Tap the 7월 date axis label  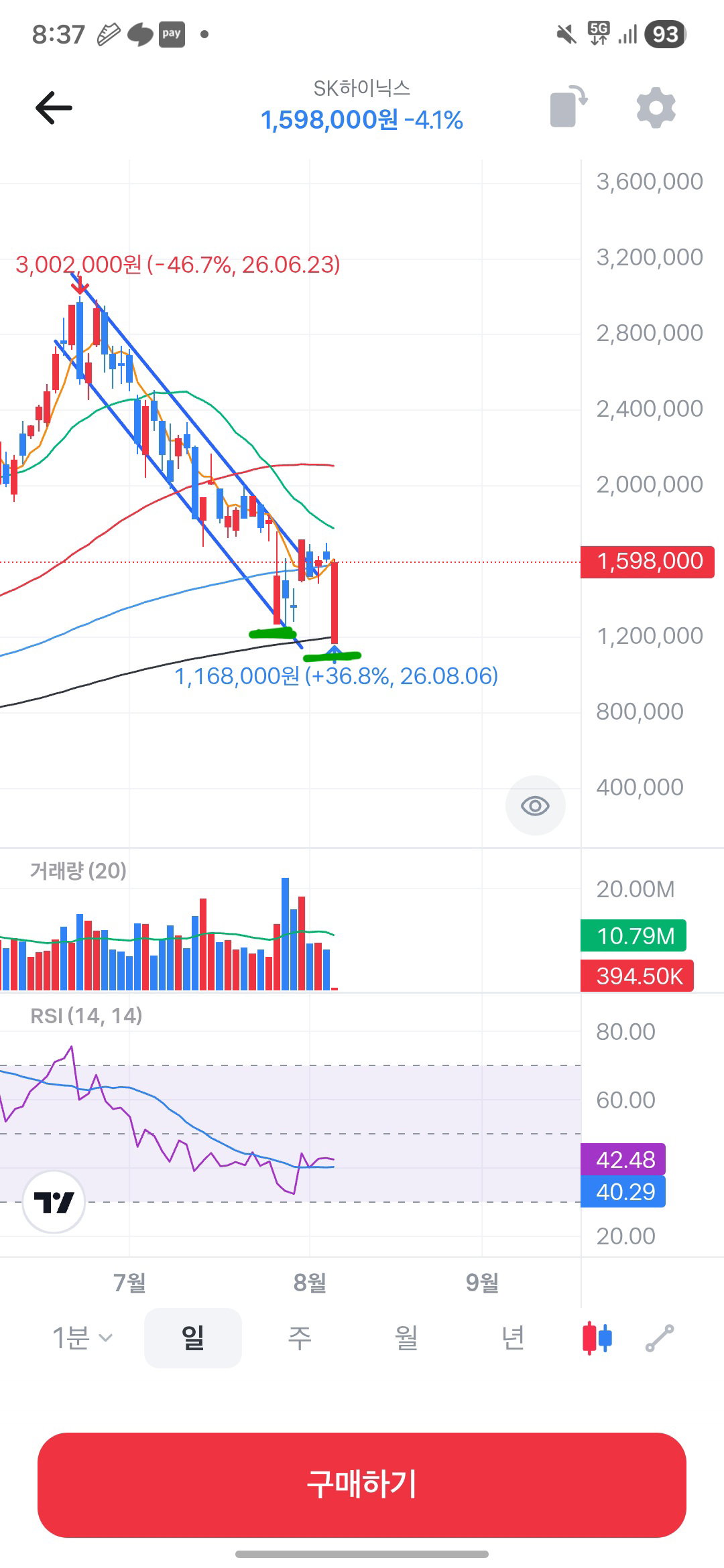coord(129,1283)
